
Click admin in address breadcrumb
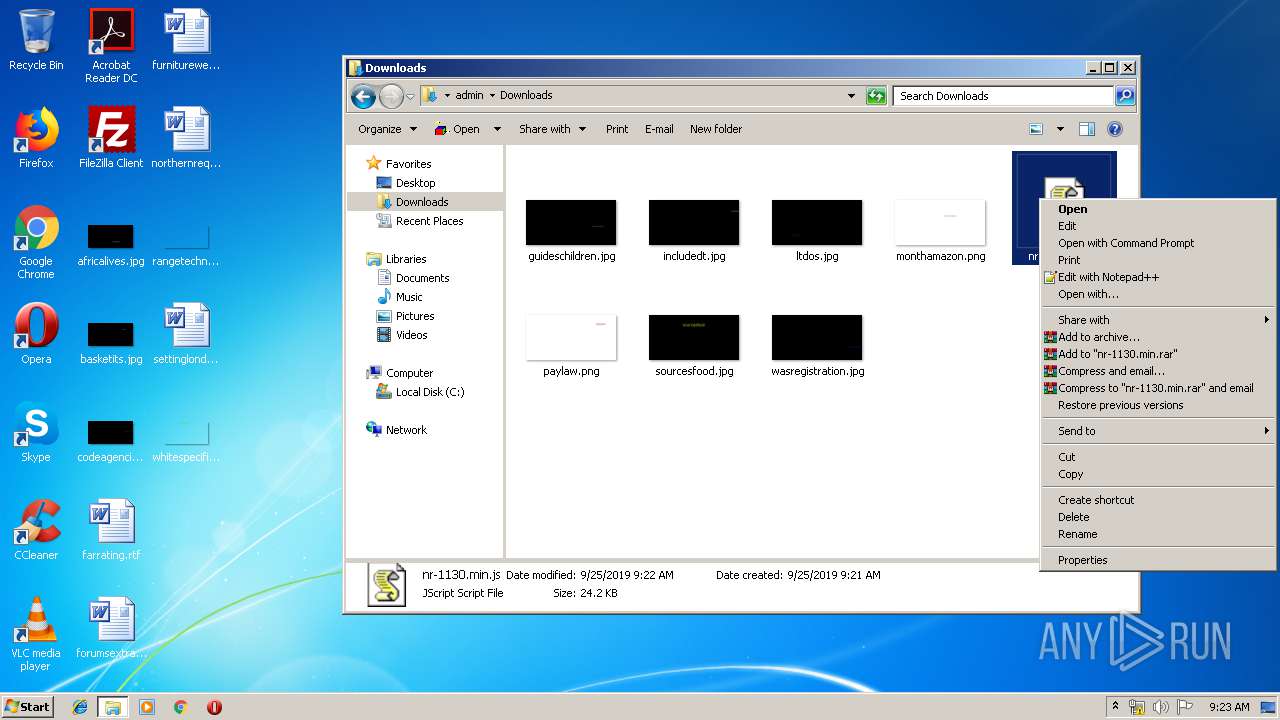(x=469, y=96)
